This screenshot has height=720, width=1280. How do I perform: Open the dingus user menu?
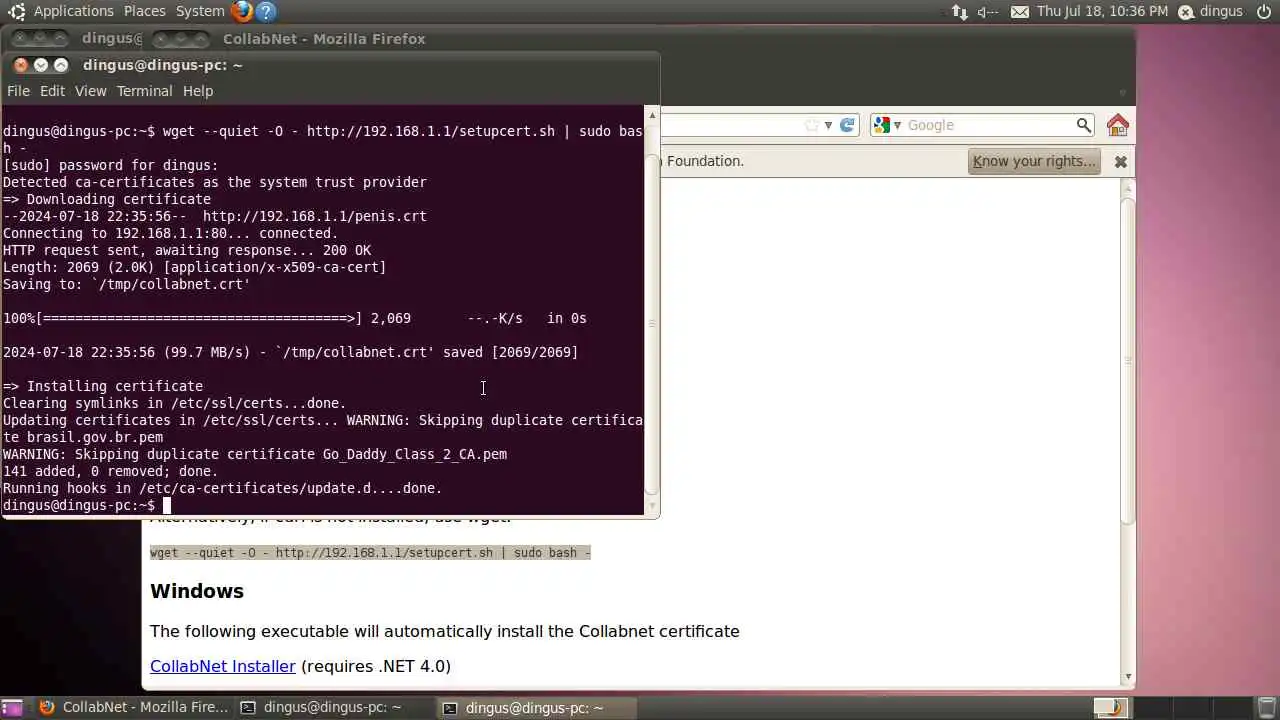point(1210,11)
